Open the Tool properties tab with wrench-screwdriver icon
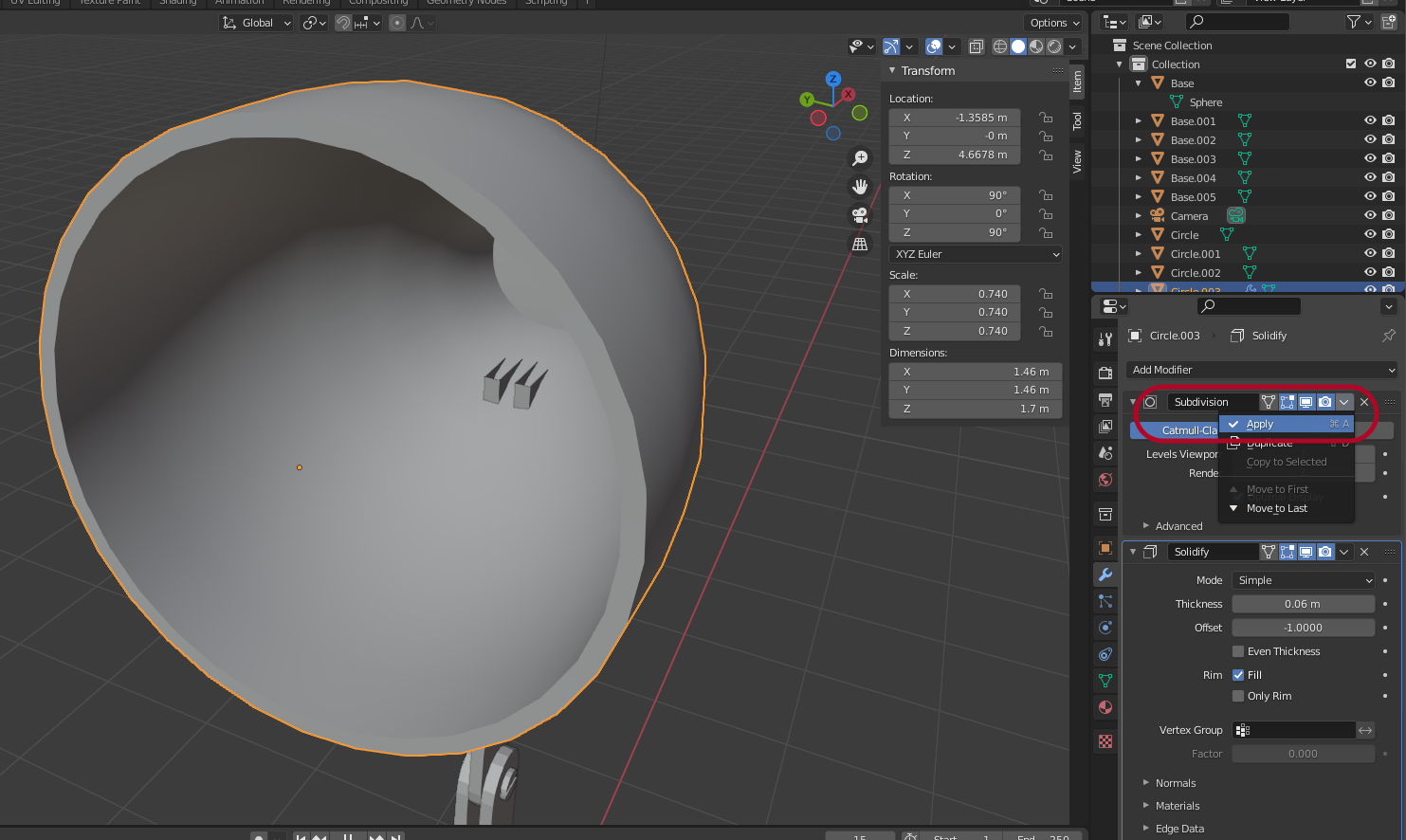 (x=1105, y=339)
